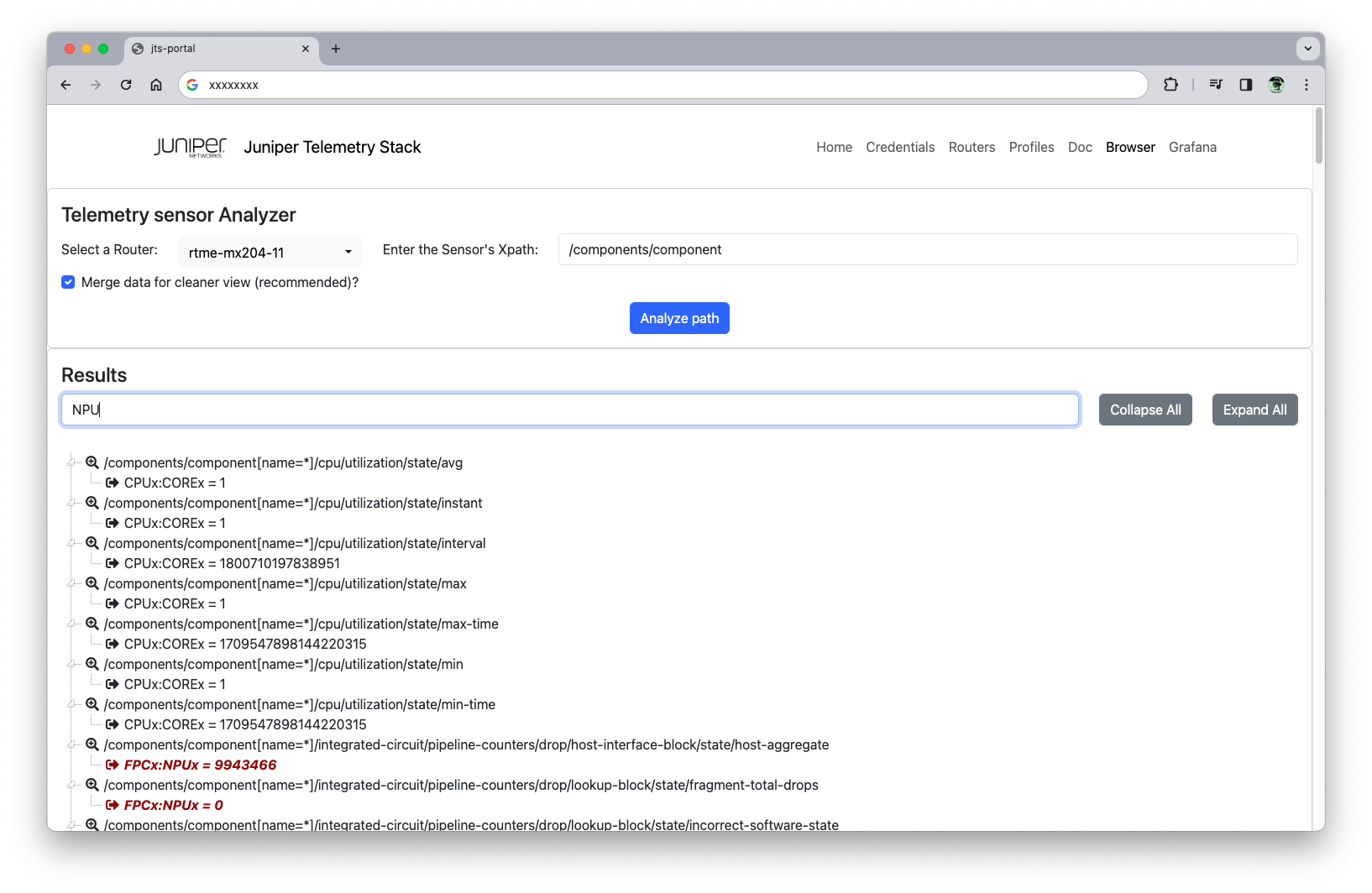Click the Sensor's Xpath input field
Screen dimensions: 1372x893
point(928,249)
